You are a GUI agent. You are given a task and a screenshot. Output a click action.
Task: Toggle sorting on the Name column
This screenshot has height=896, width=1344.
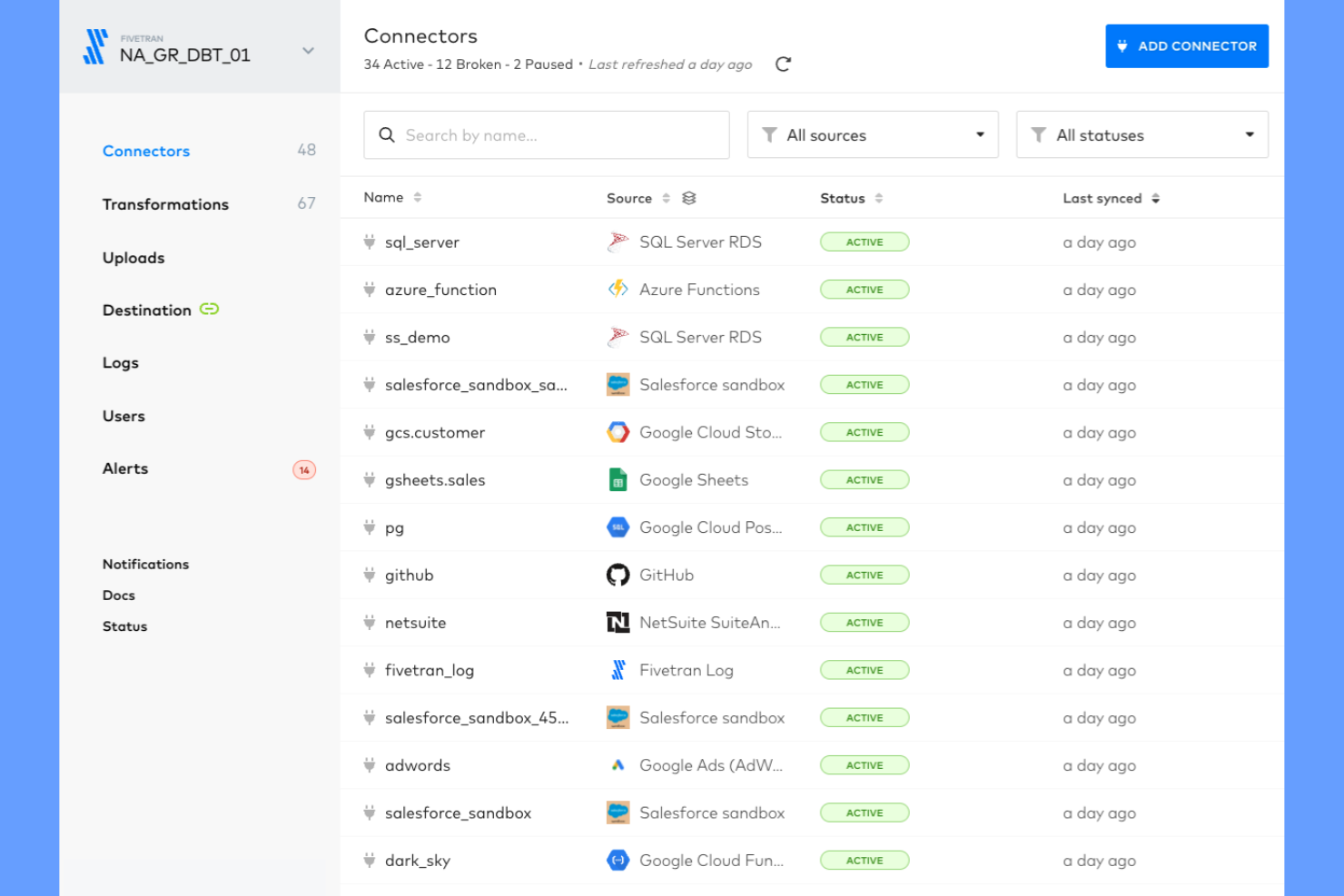click(x=418, y=196)
